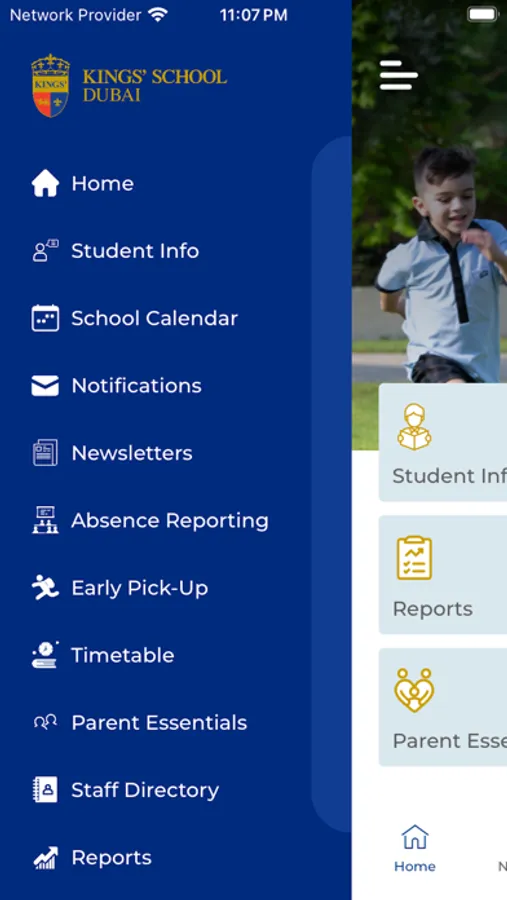Tap the Kings' School crest logo

coord(51,86)
